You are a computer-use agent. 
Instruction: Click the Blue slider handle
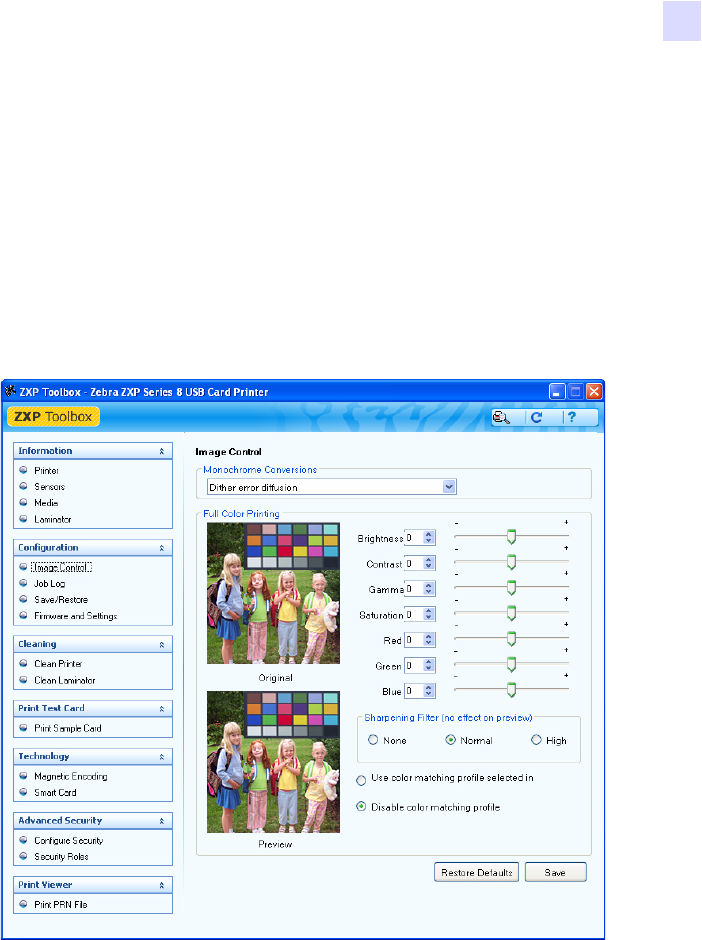[x=511, y=689]
